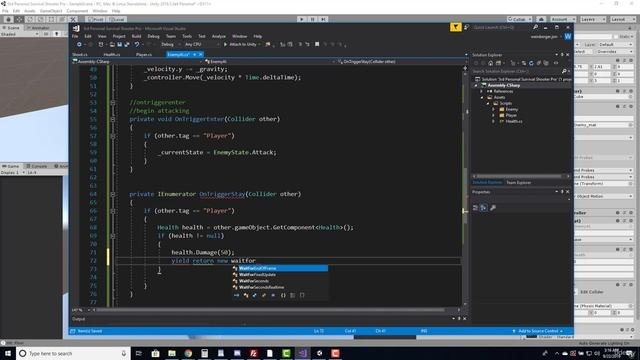Screen dimensions: 640x360
Task: Click the Type here to search taskbar box
Action: tap(73, 353)
